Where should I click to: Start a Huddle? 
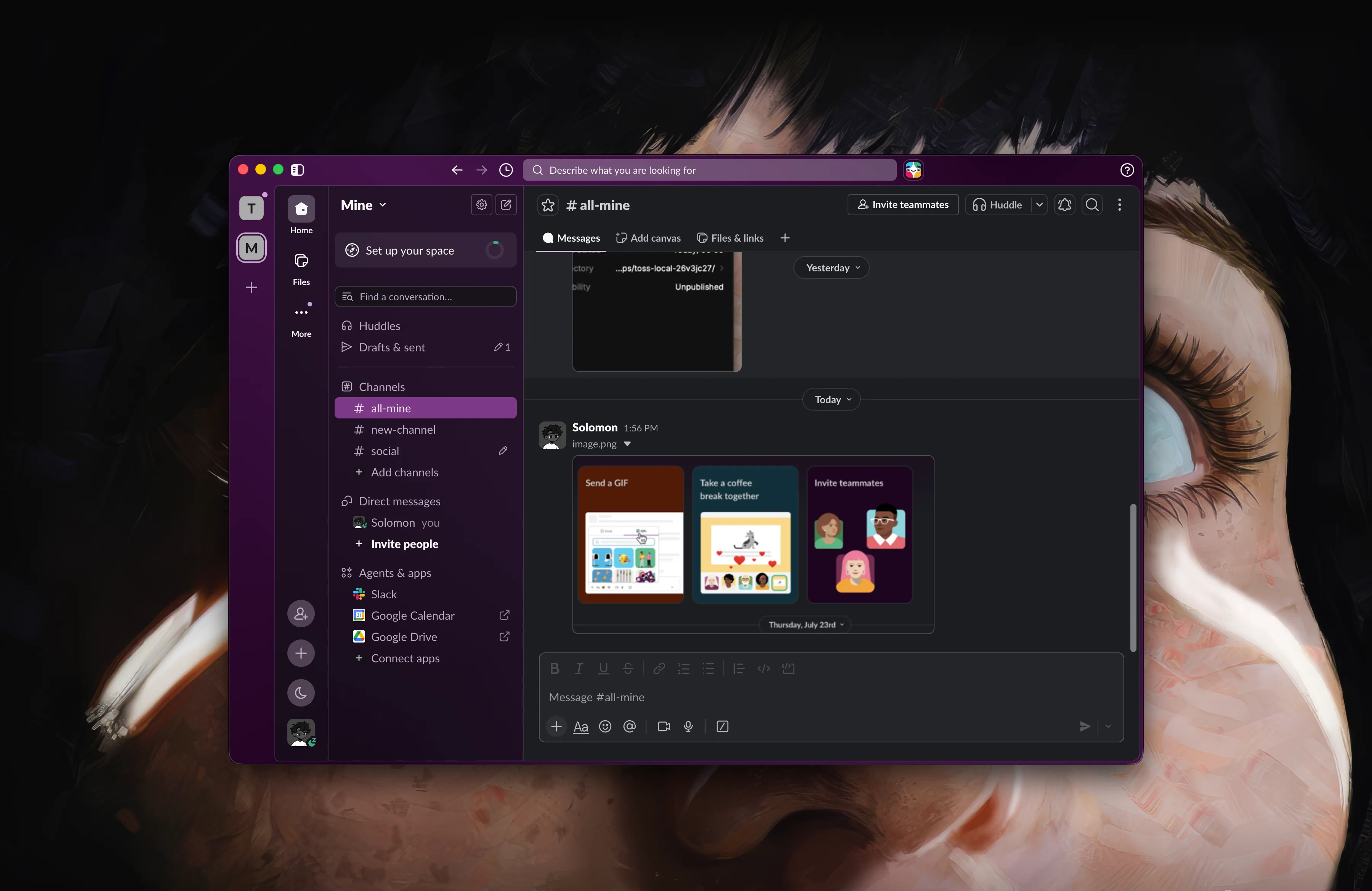tap(998, 205)
